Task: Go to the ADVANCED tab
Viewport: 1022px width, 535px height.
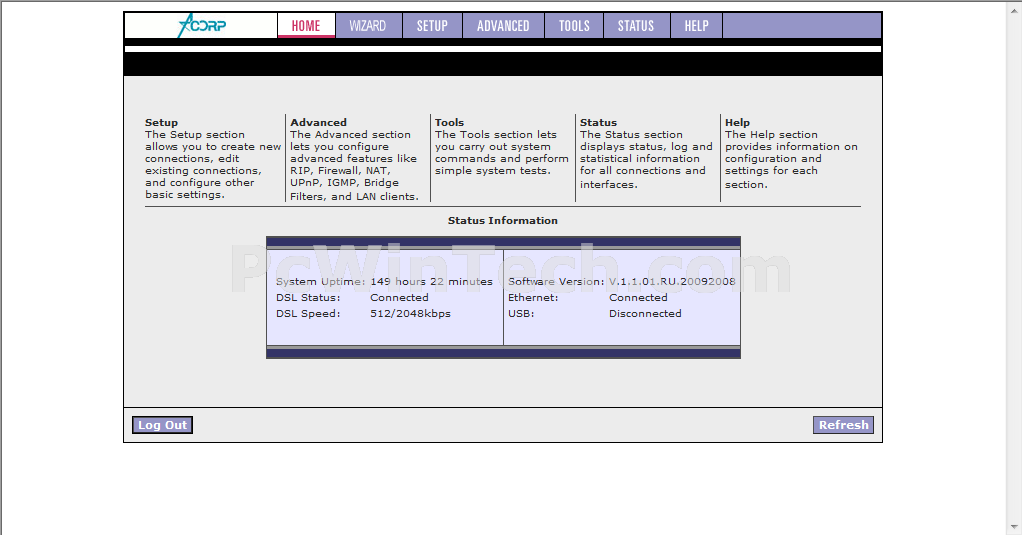Action: click(503, 25)
